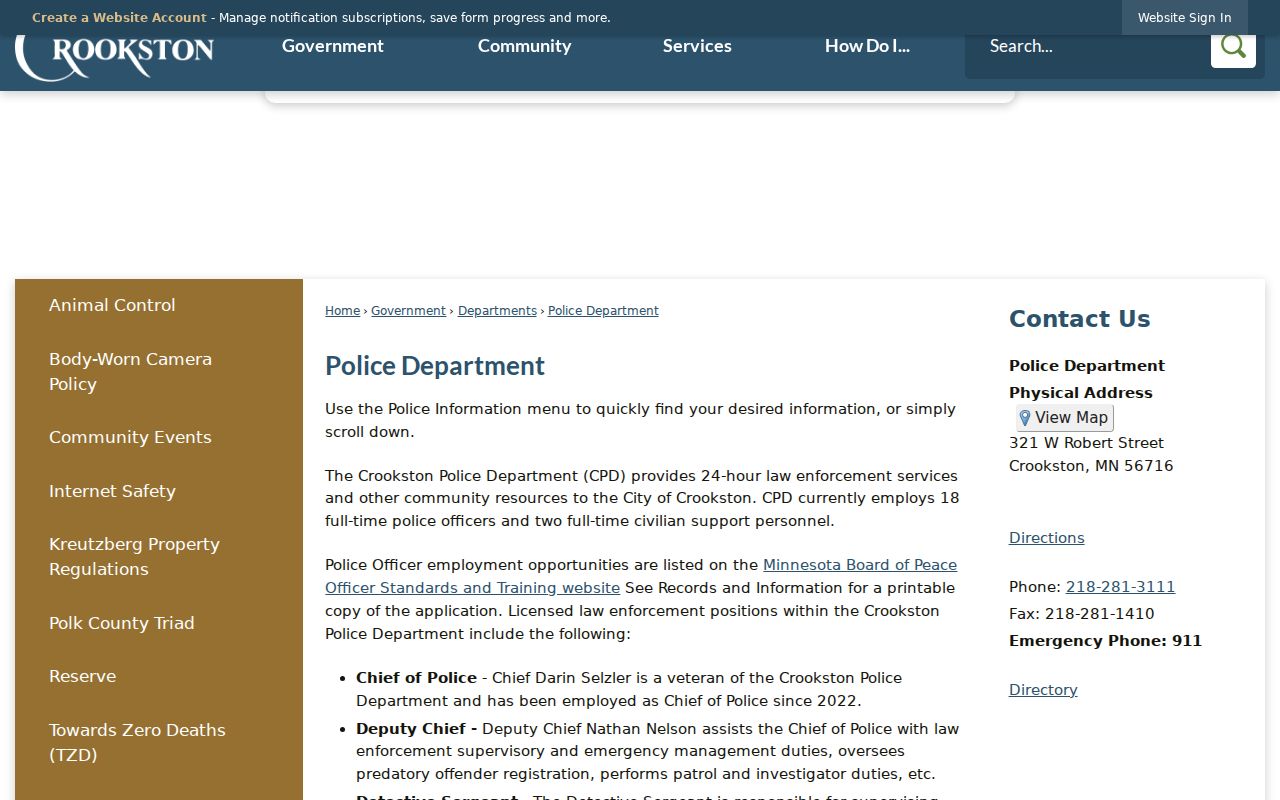Click the Physical Address label
This screenshot has height=800, width=1280.
[x=1080, y=393]
